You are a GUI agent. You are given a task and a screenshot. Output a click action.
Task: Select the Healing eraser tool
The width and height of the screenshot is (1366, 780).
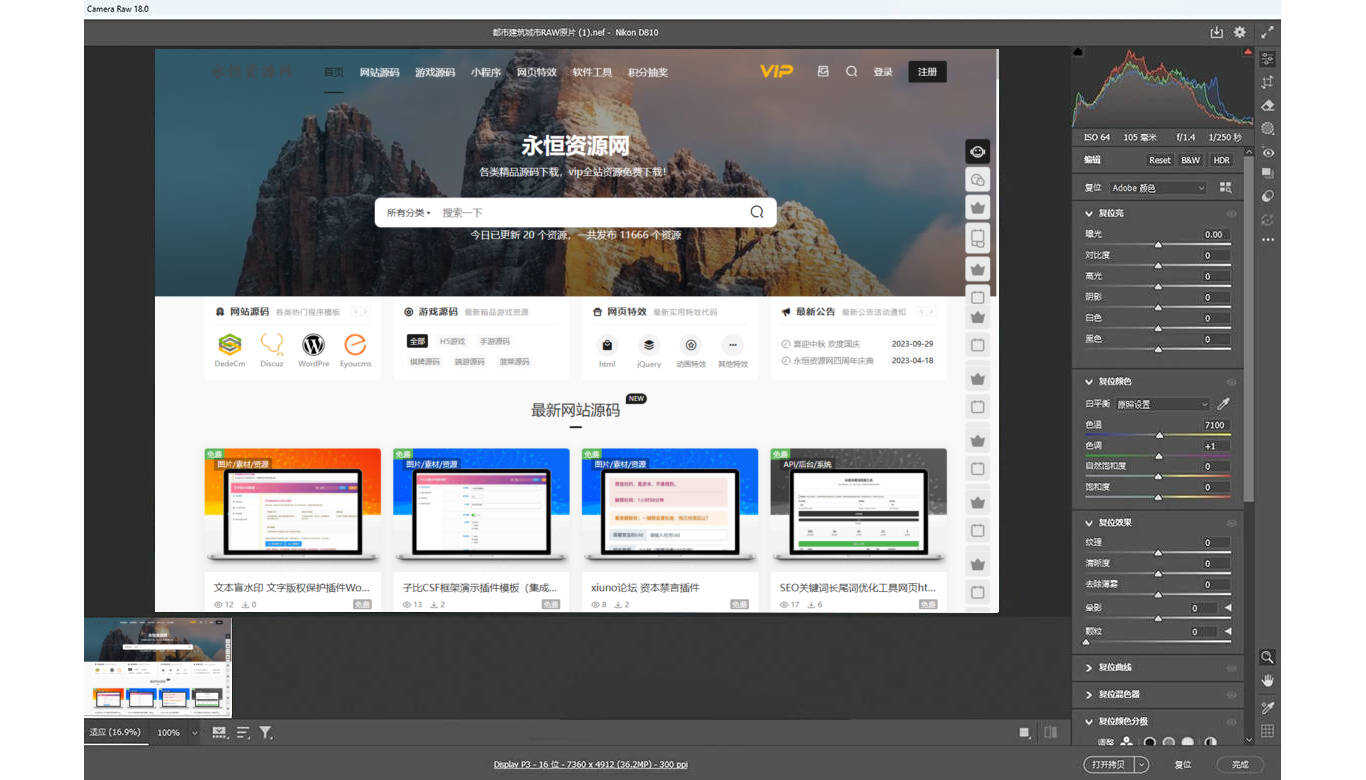coord(1267,105)
